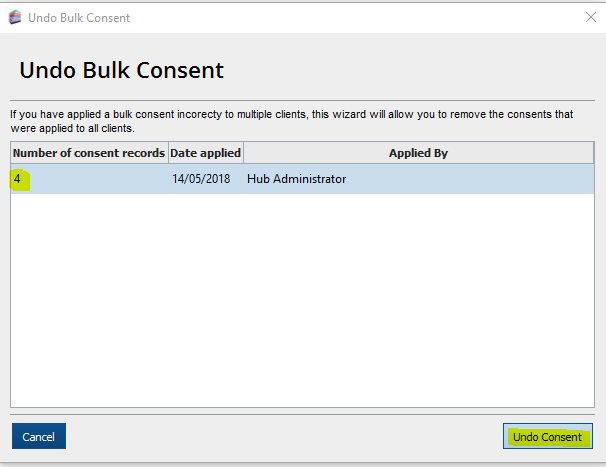
Task: Click the Undo Bulk Consent title bar text
Action: tap(79, 18)
